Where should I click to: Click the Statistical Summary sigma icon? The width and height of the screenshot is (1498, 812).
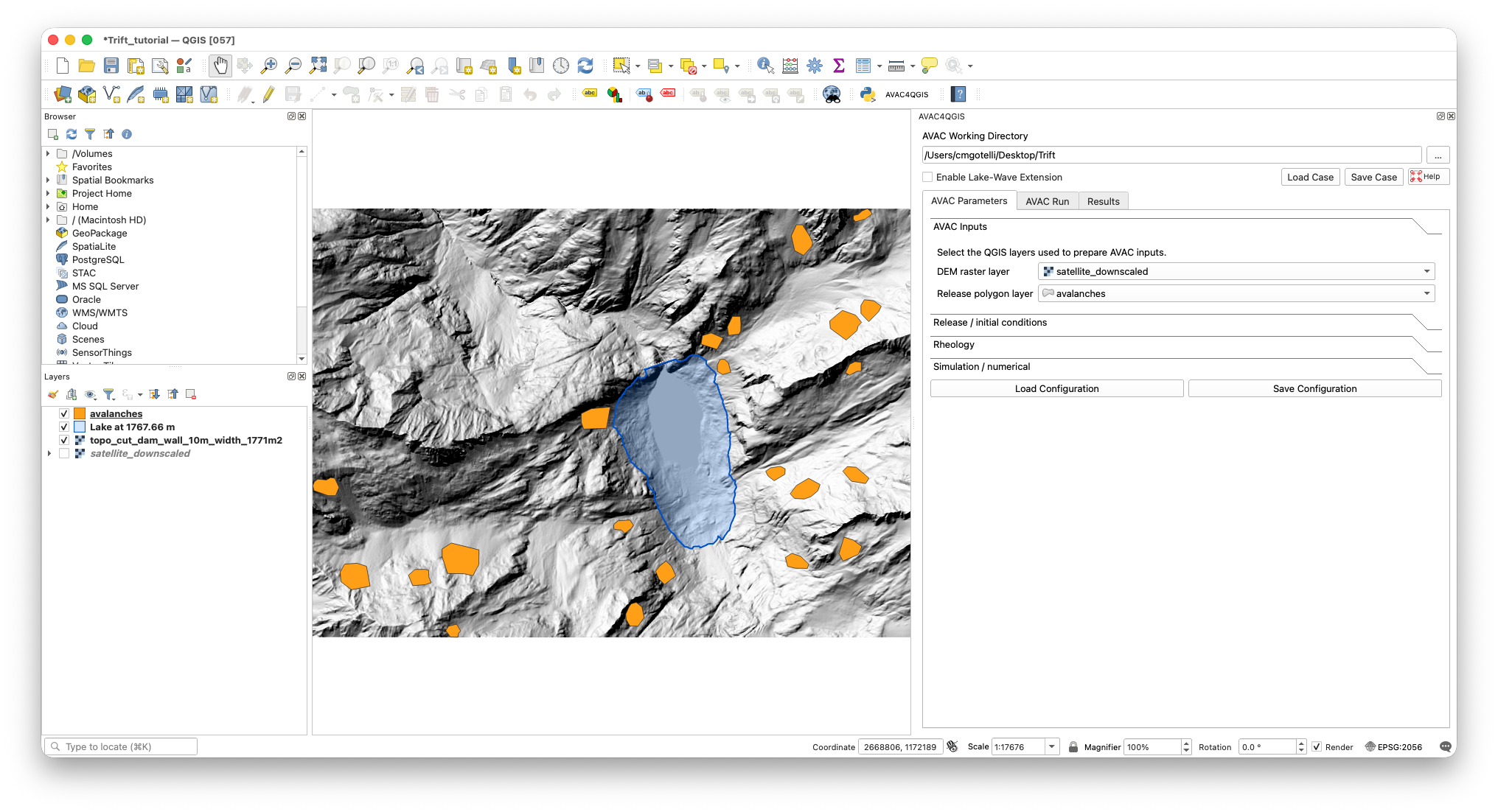[839, 66]
